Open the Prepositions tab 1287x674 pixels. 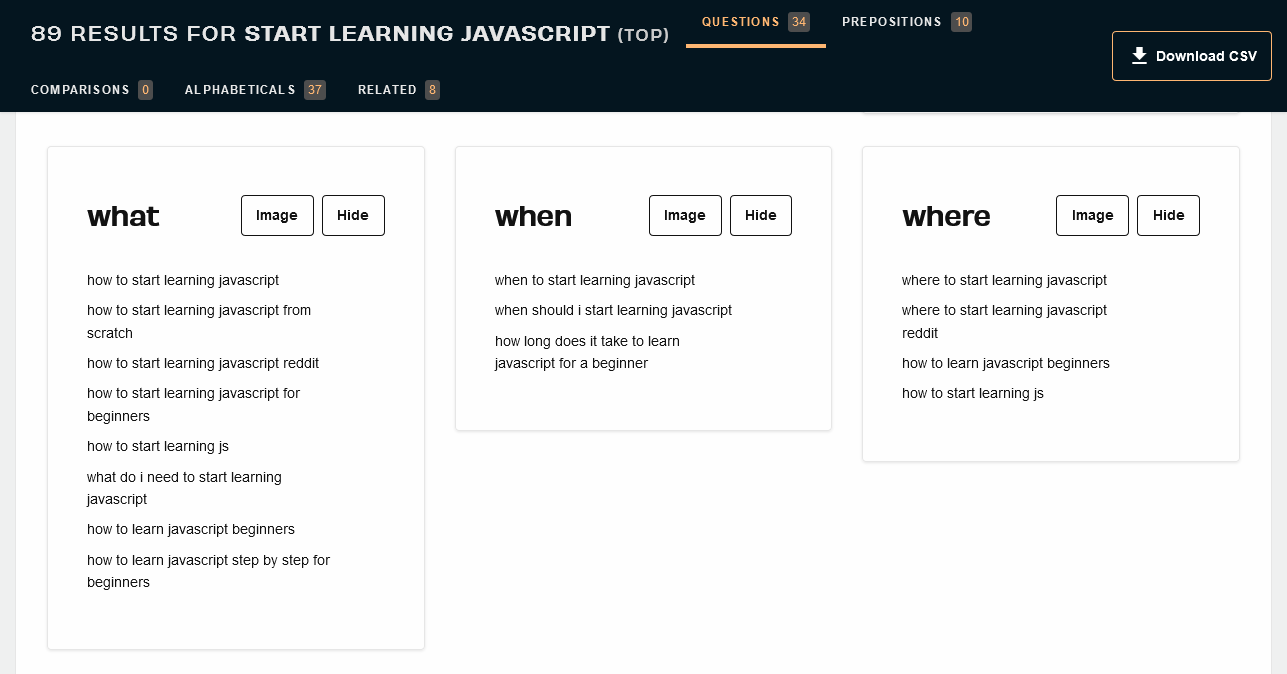906,22
